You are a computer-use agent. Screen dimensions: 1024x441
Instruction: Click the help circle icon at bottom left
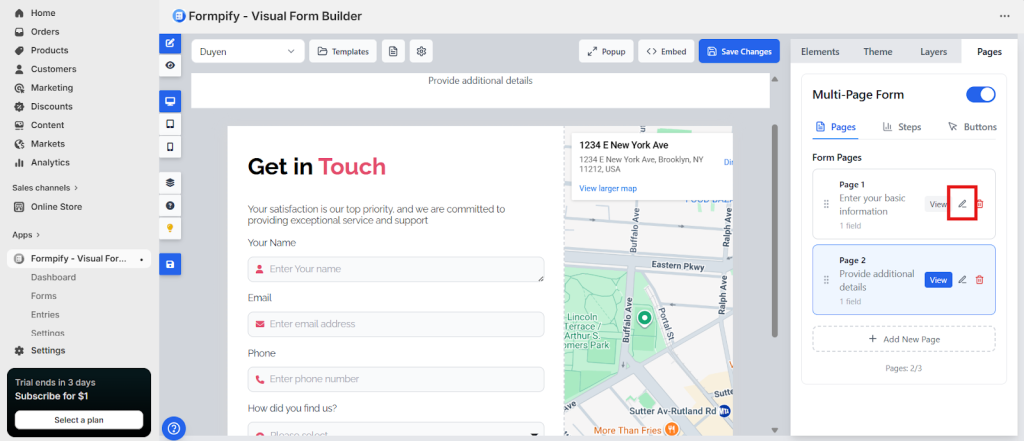(x=174, y=428)
